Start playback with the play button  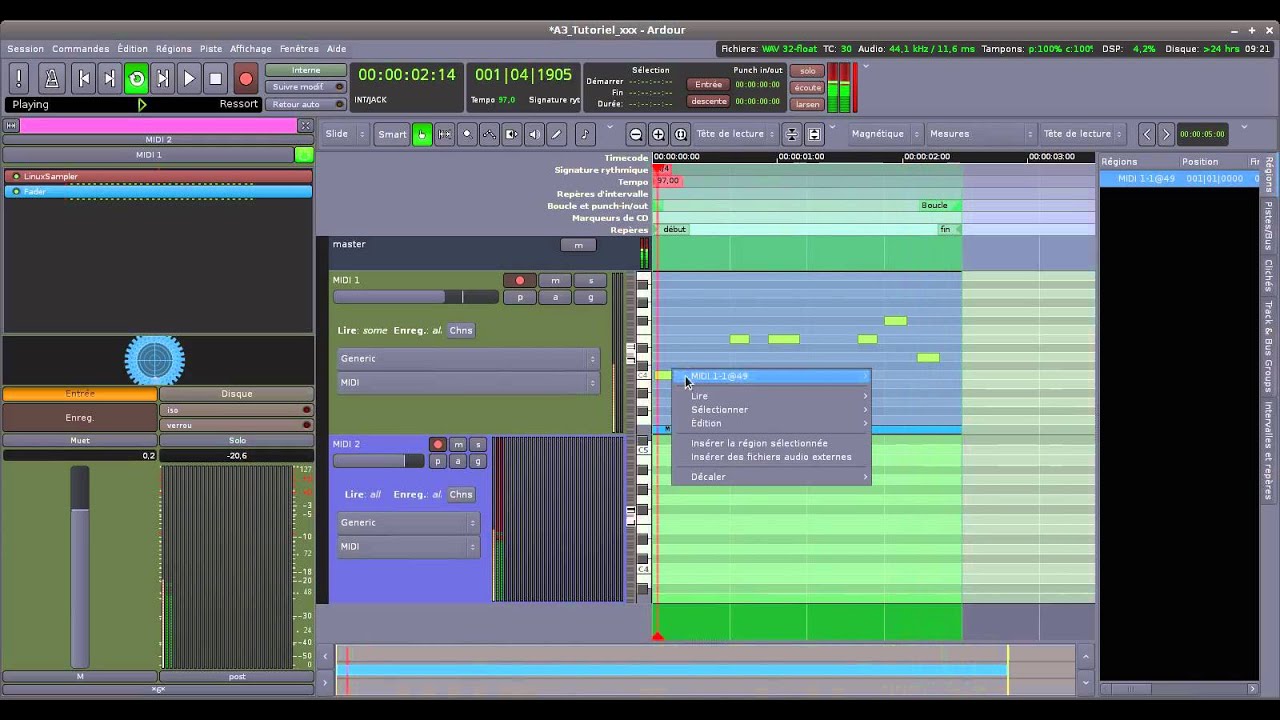coord(188,78)
